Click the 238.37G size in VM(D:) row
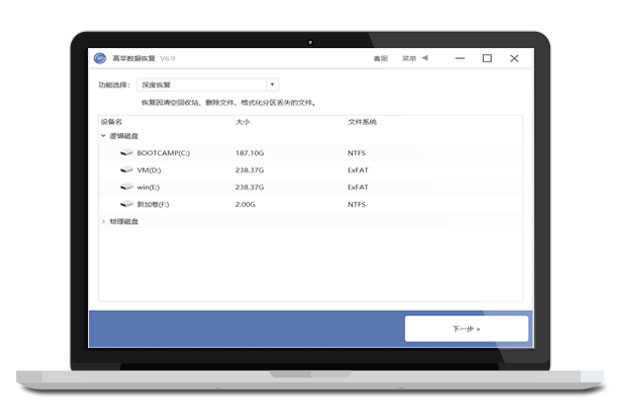 tap(250, 170)
